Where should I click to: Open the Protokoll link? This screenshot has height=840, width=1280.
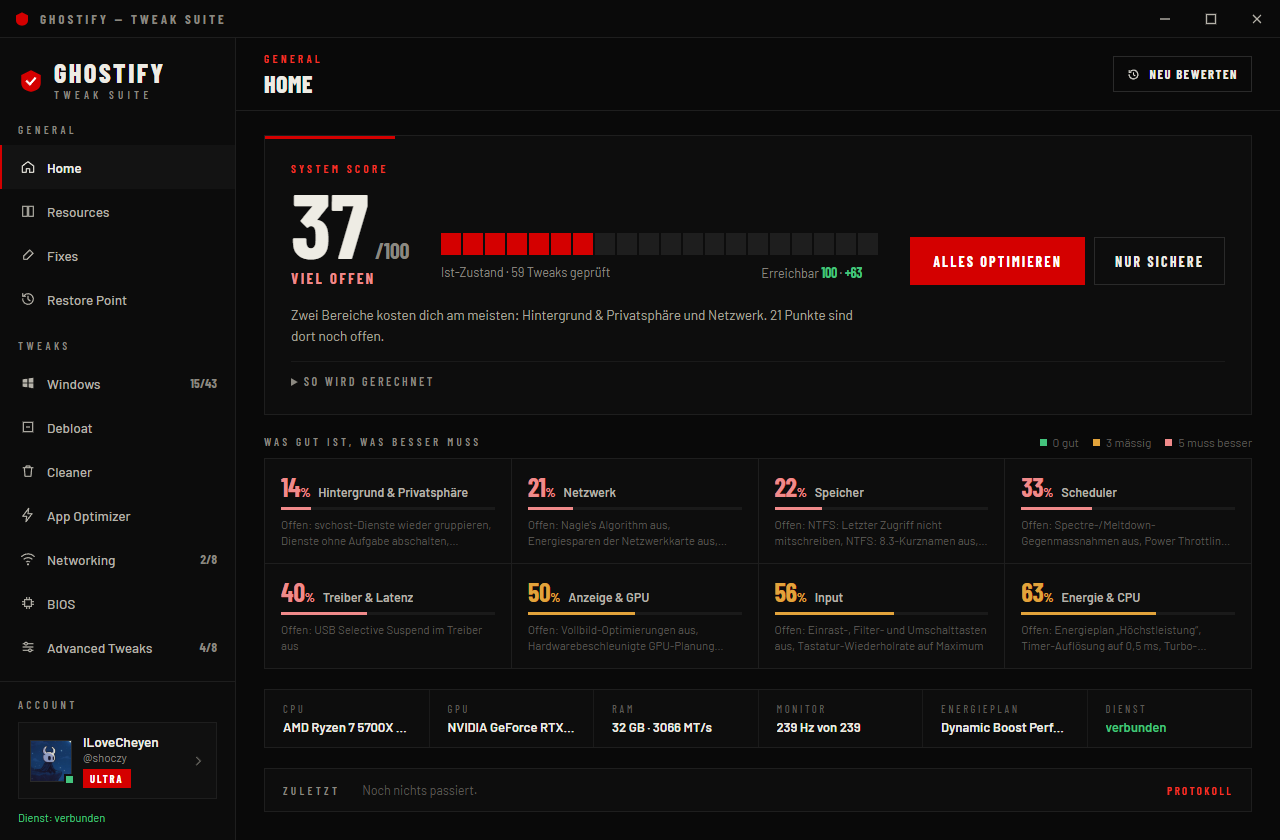(x=1199, y=791)
